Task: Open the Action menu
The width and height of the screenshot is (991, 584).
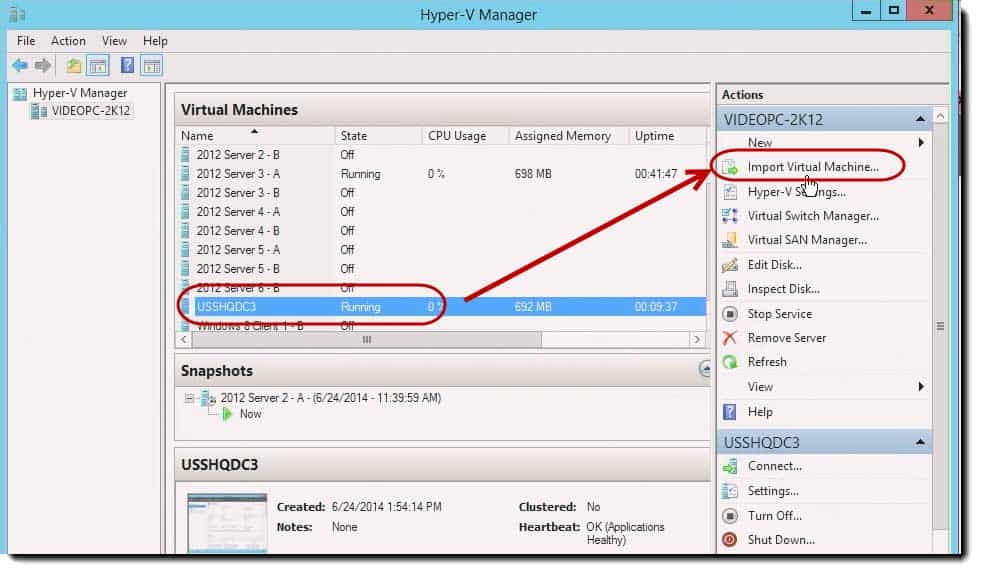Action: tap(68, 41)
